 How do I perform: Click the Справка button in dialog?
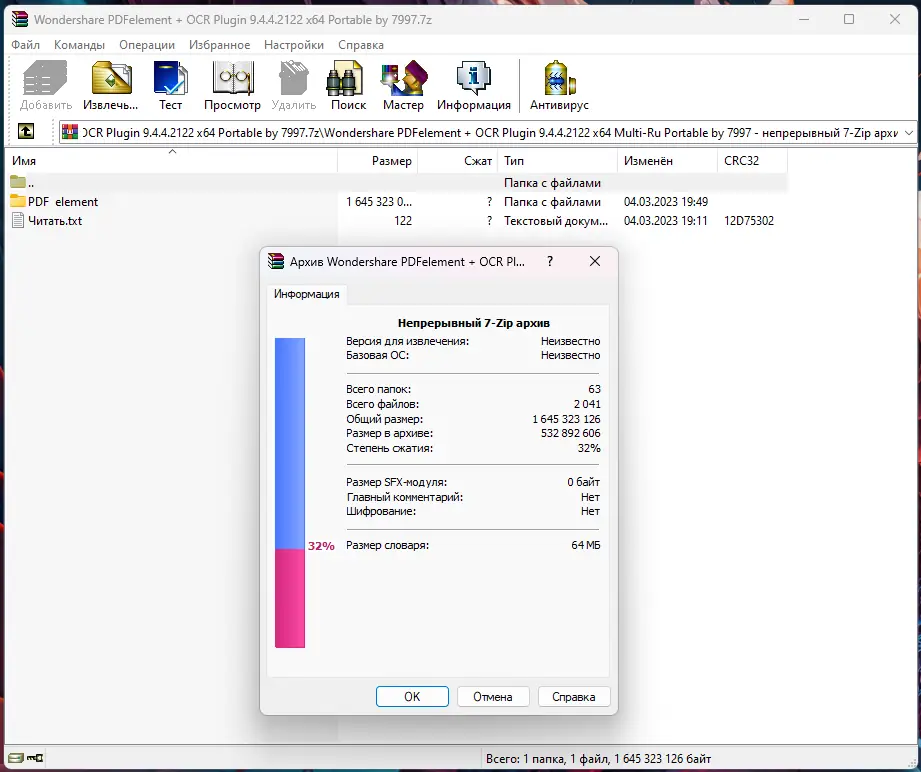573,696
